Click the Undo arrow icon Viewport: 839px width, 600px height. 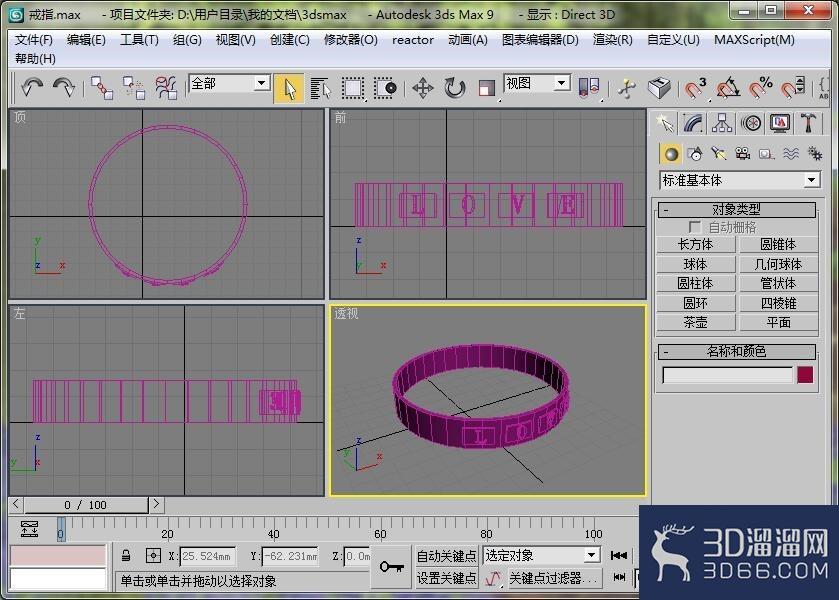32,87
